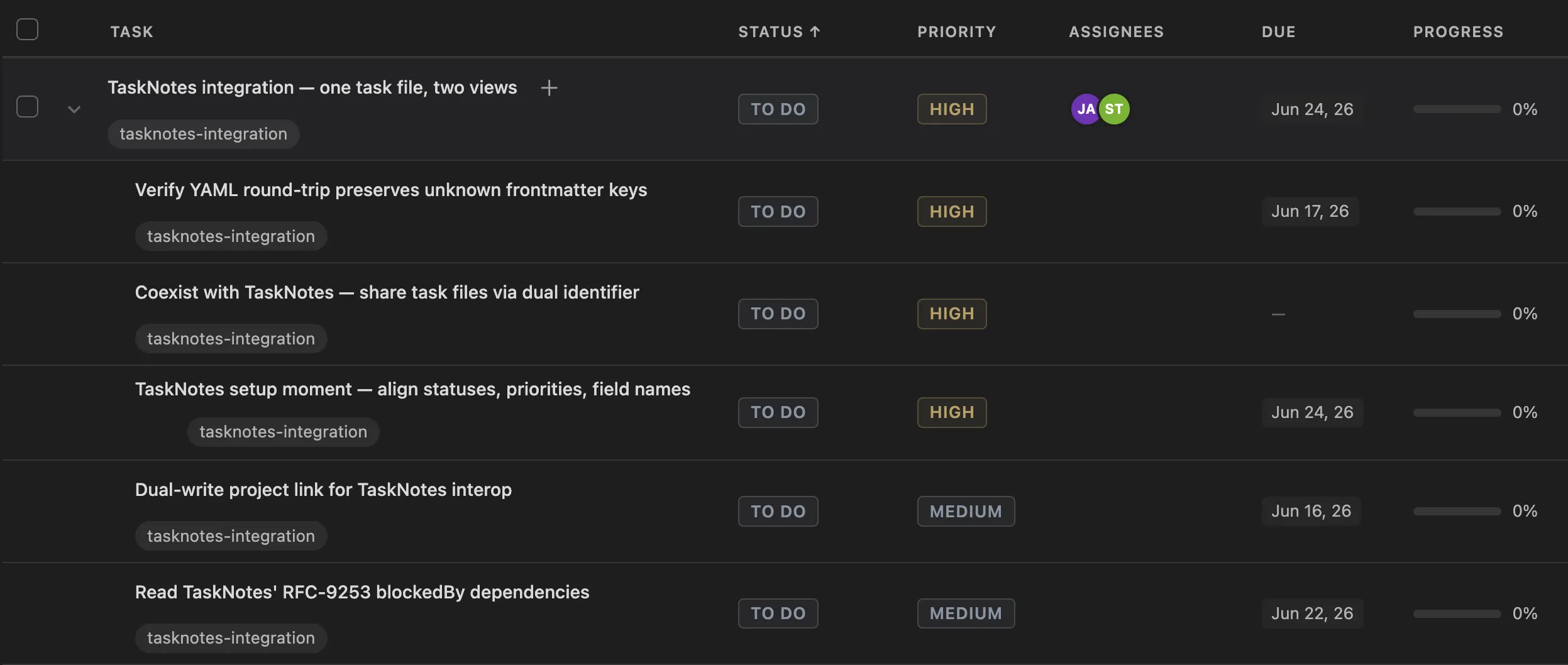
Task: Click progress bar of Verify YAML round-trip task
Action: [1457, 212]
